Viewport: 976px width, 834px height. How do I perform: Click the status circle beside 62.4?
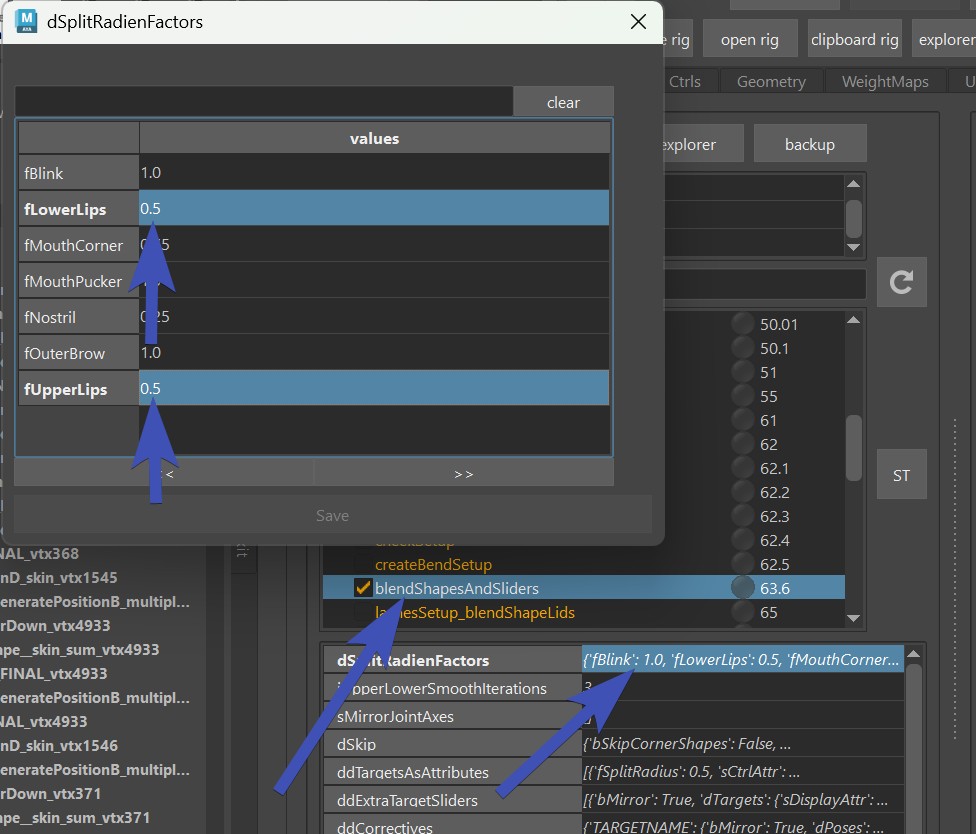coord(742,540)
